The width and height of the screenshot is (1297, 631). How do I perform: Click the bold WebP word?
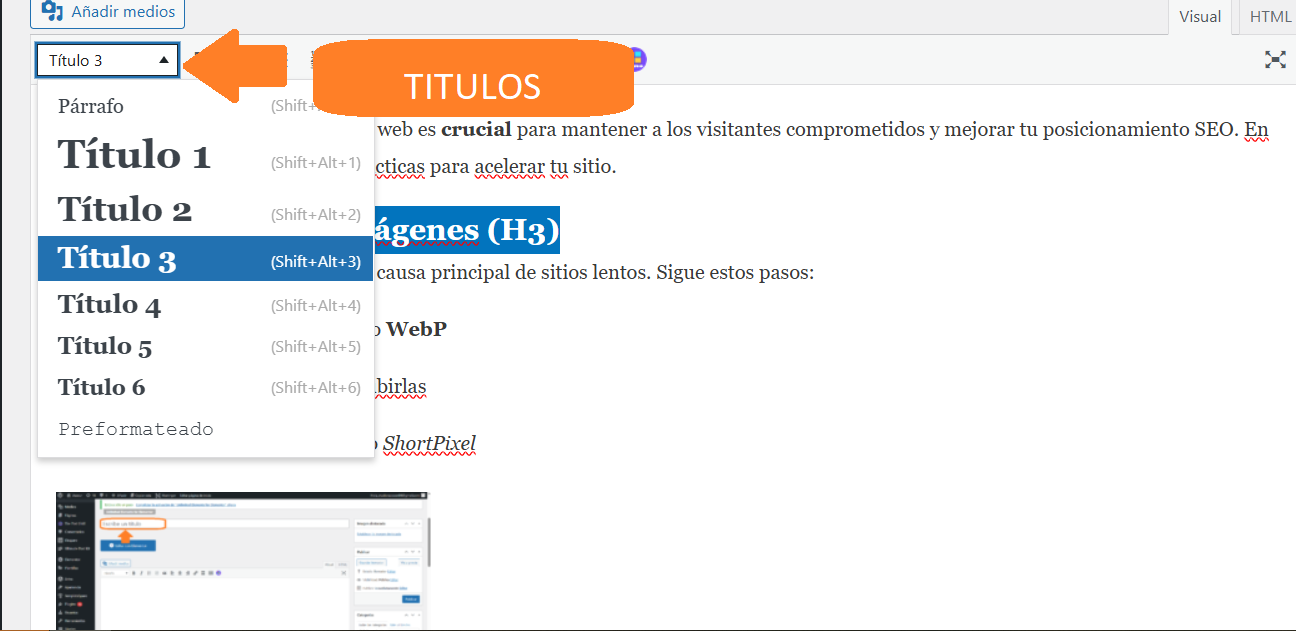coord(416,329)
